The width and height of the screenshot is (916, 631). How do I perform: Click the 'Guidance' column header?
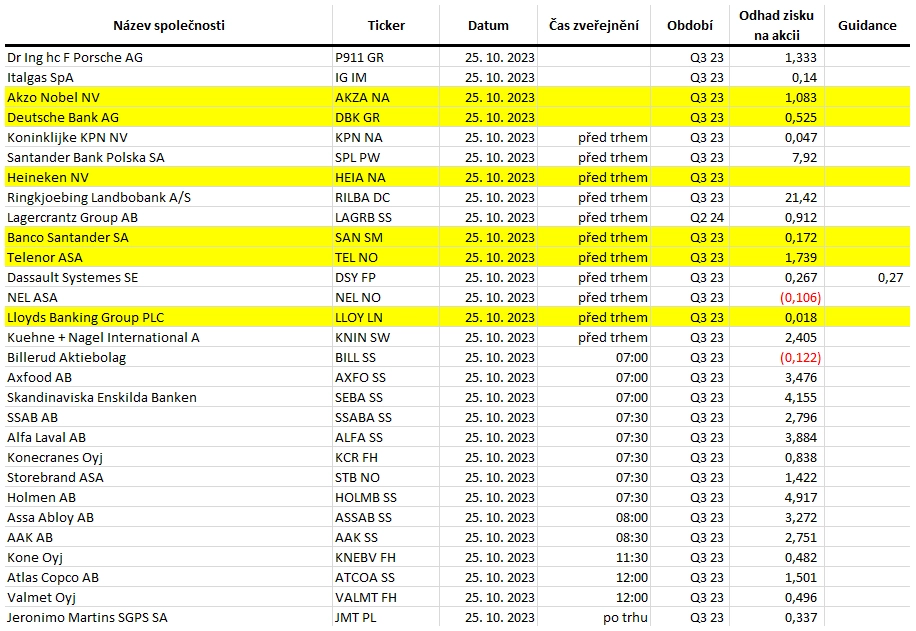click(x=867, y=25)
